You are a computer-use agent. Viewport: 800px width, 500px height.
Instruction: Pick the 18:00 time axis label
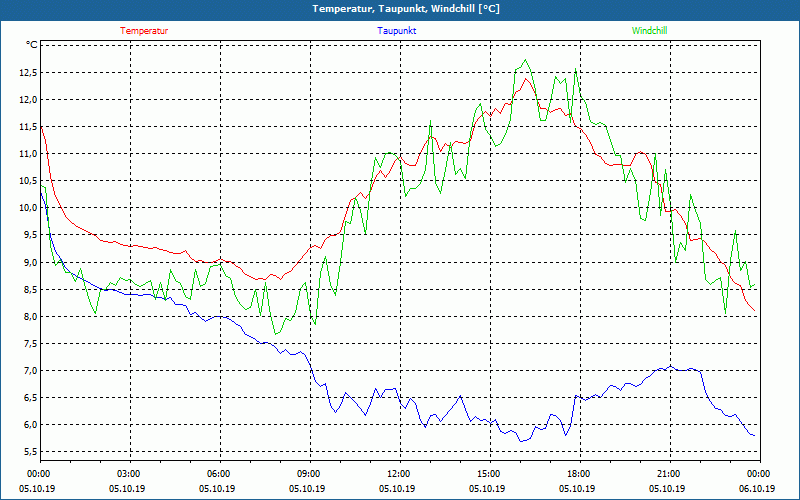click(x=578, y=474)
